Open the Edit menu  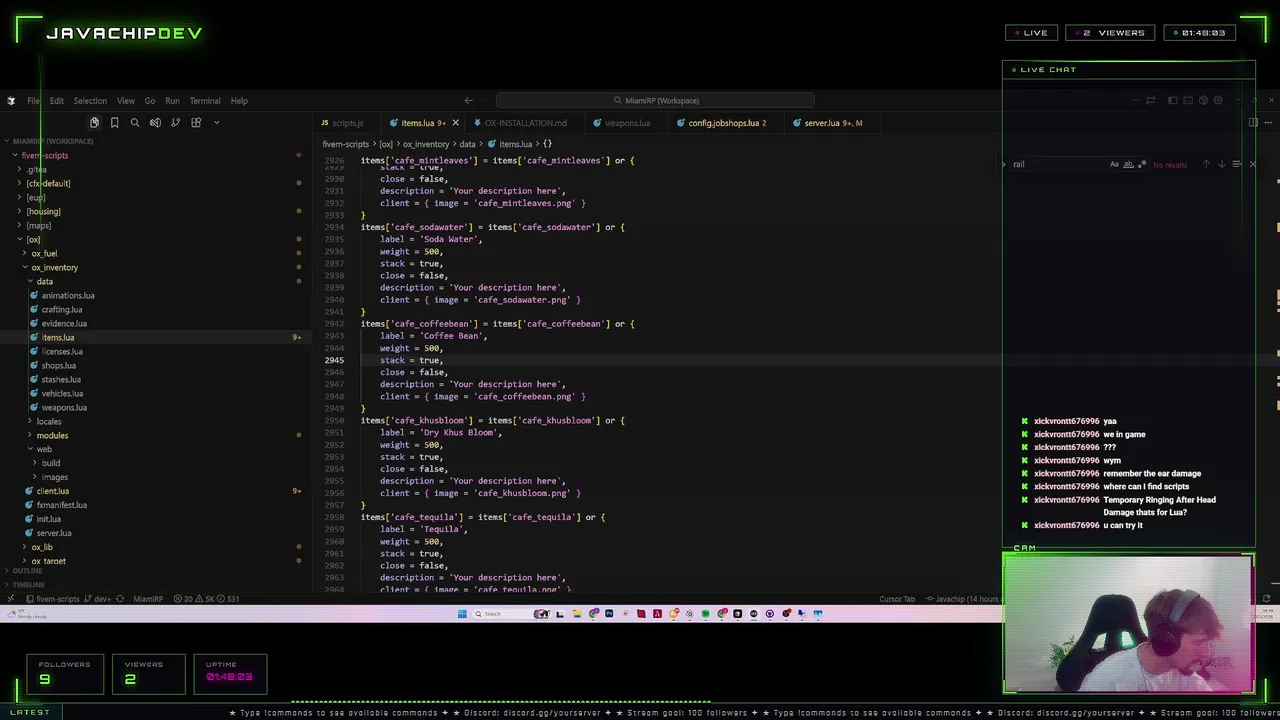click(57, 101)
